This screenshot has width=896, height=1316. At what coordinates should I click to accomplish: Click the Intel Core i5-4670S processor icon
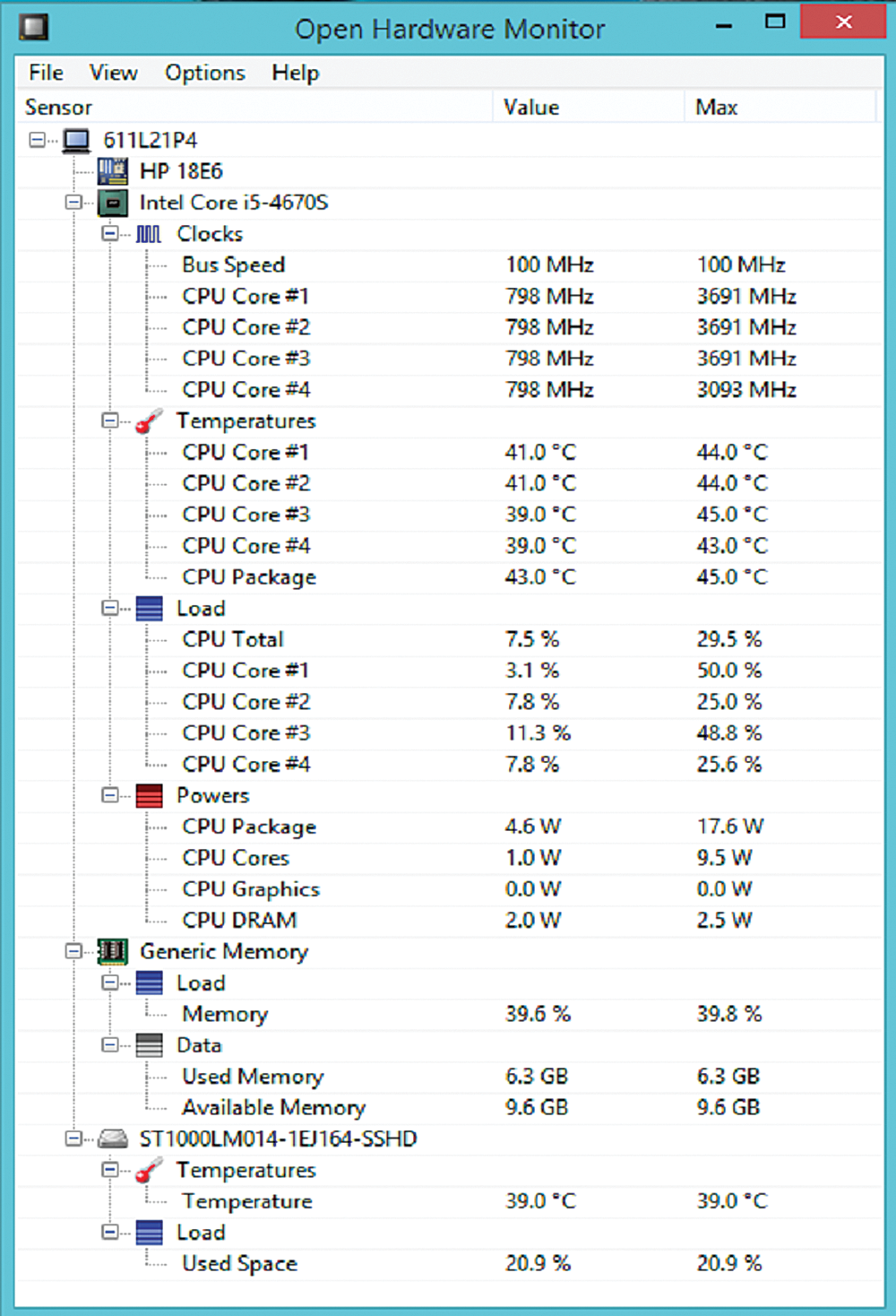pos(113,203)
